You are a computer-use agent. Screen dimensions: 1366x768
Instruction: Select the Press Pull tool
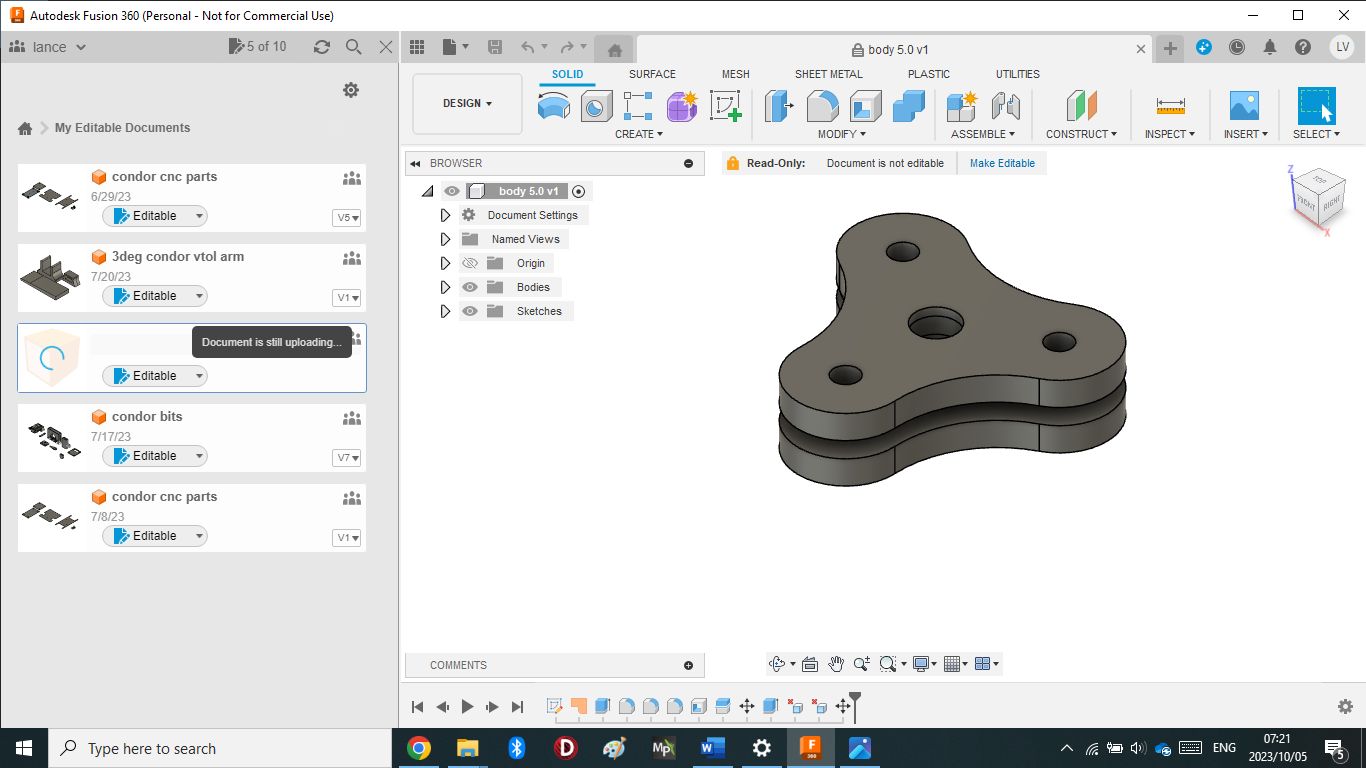pyautogui.click(x=779, y=106)
